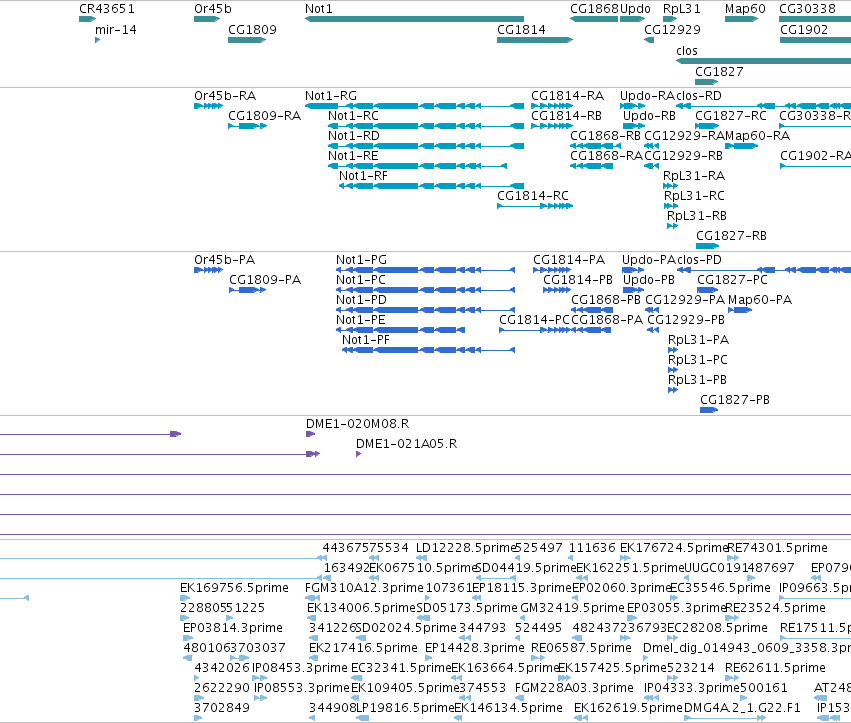This screenshot has height=723, width=851.
Task: Click the long Not1 gene bar
Action: [414, 19]
